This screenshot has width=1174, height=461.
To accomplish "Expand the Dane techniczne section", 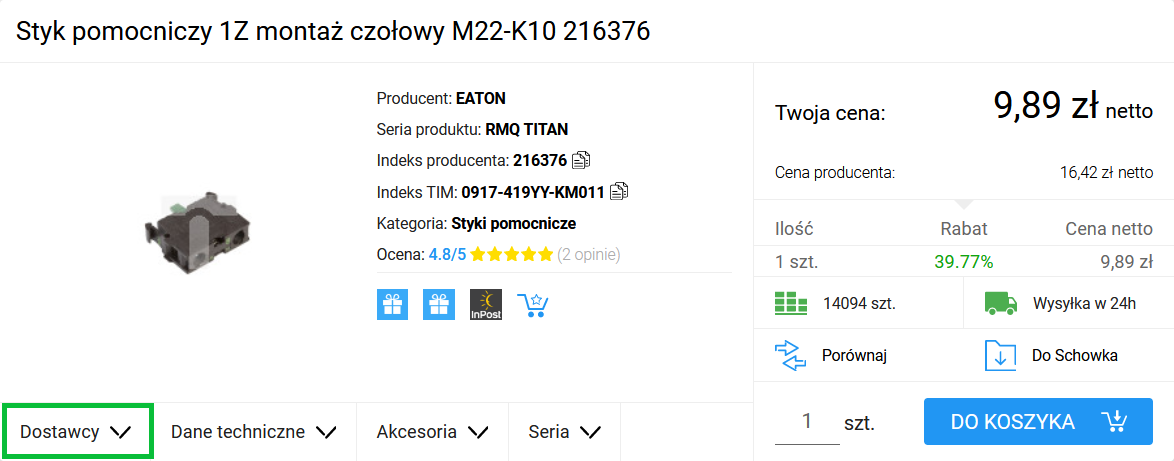I will click(x=255, y=432).
